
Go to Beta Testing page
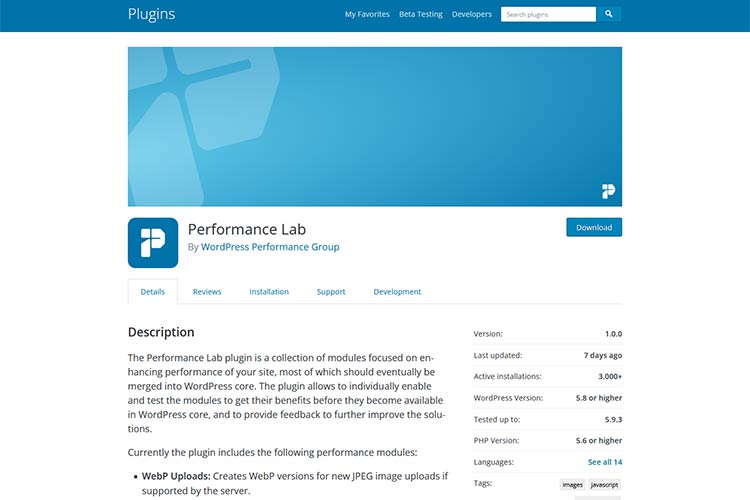click(421, 14)
